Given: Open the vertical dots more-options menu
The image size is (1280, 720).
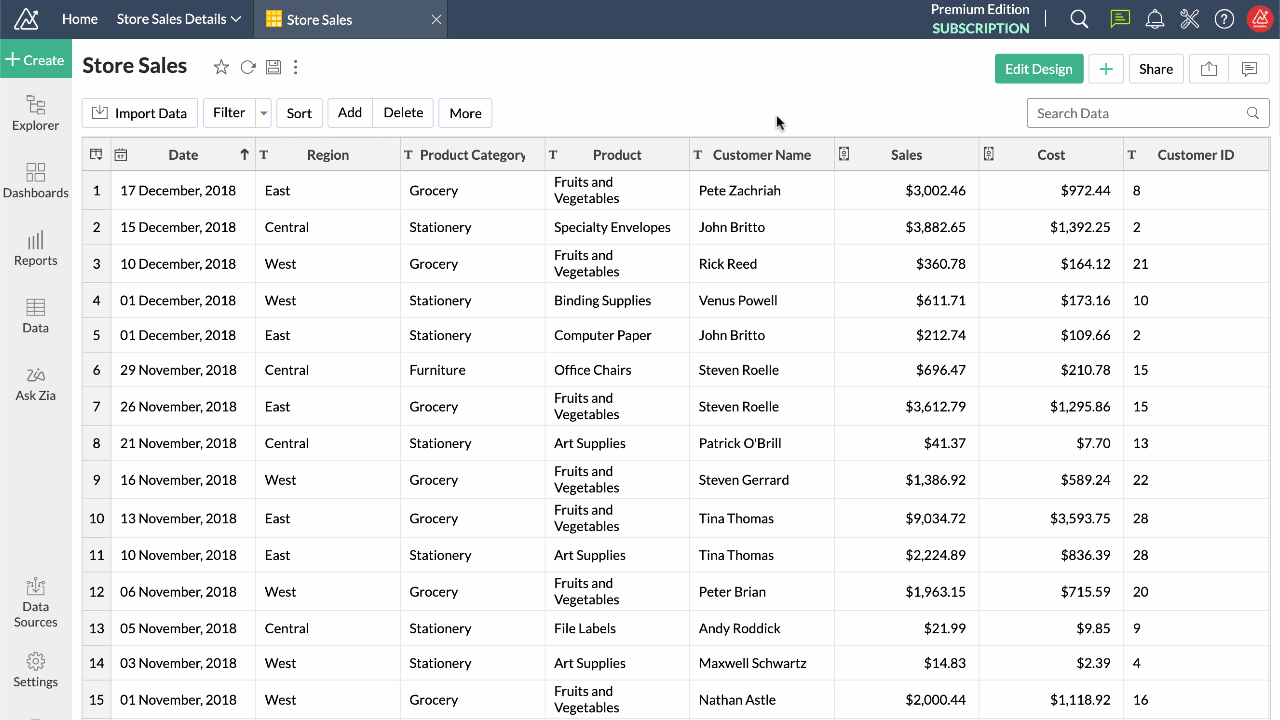Looking at the screenshot, I should (296, 67).
